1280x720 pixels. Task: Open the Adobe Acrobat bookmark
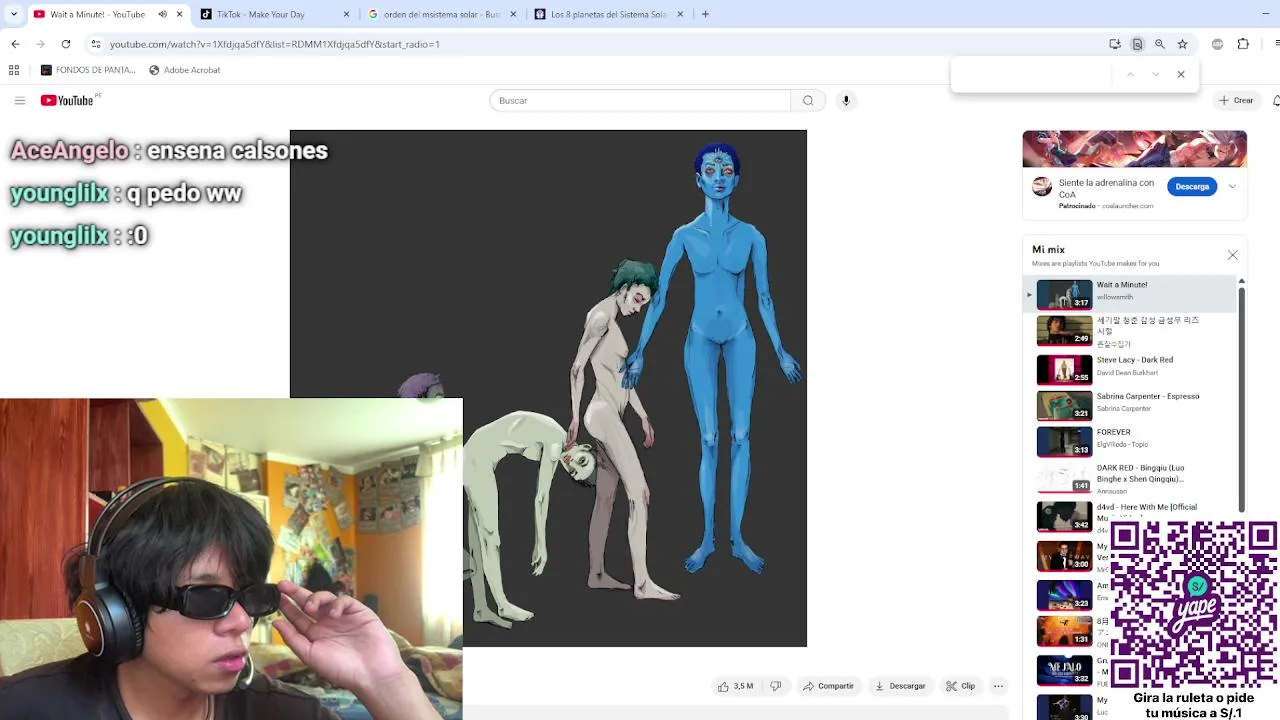(185, 70)
